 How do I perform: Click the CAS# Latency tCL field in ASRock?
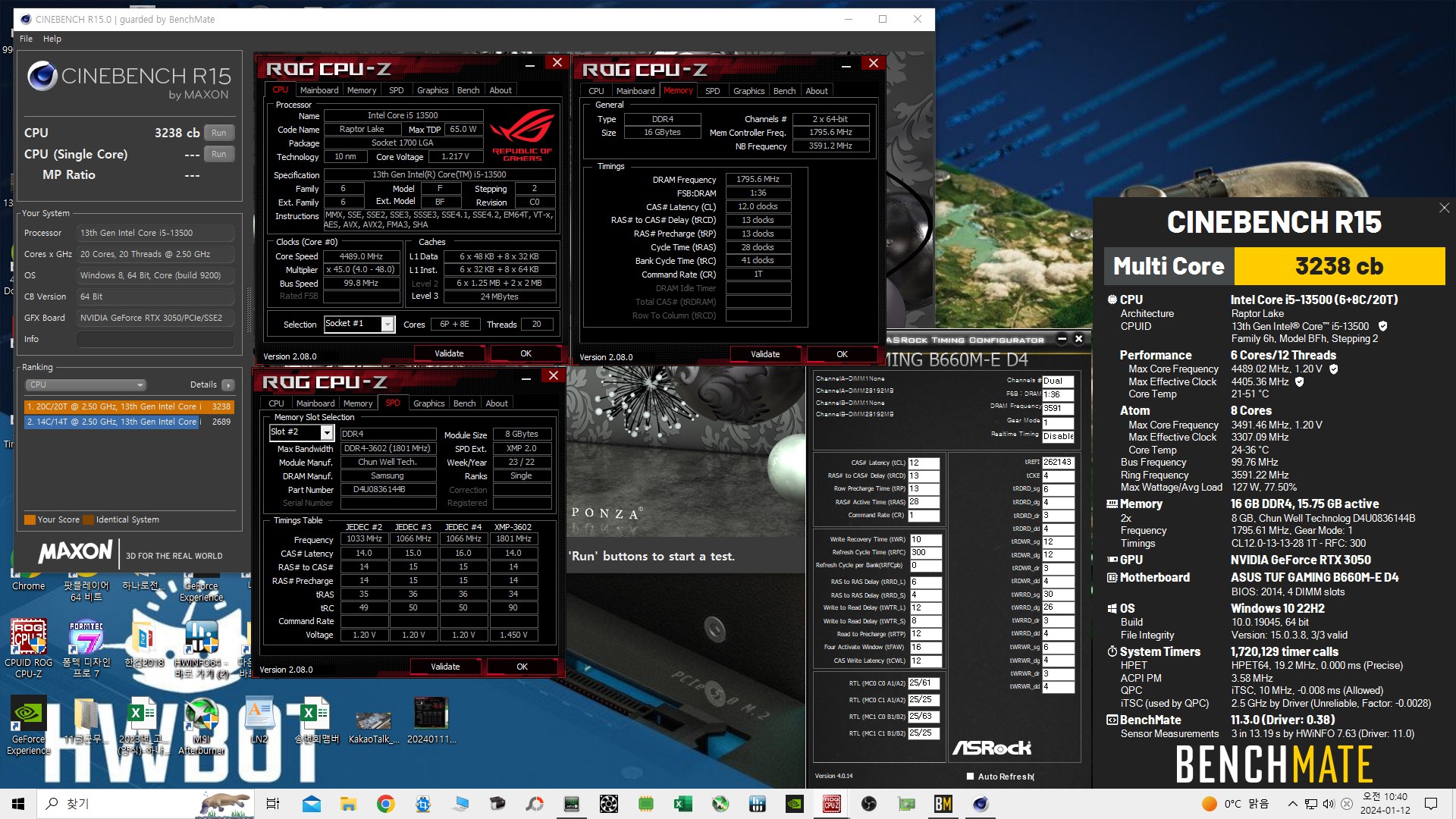point(923,463)
